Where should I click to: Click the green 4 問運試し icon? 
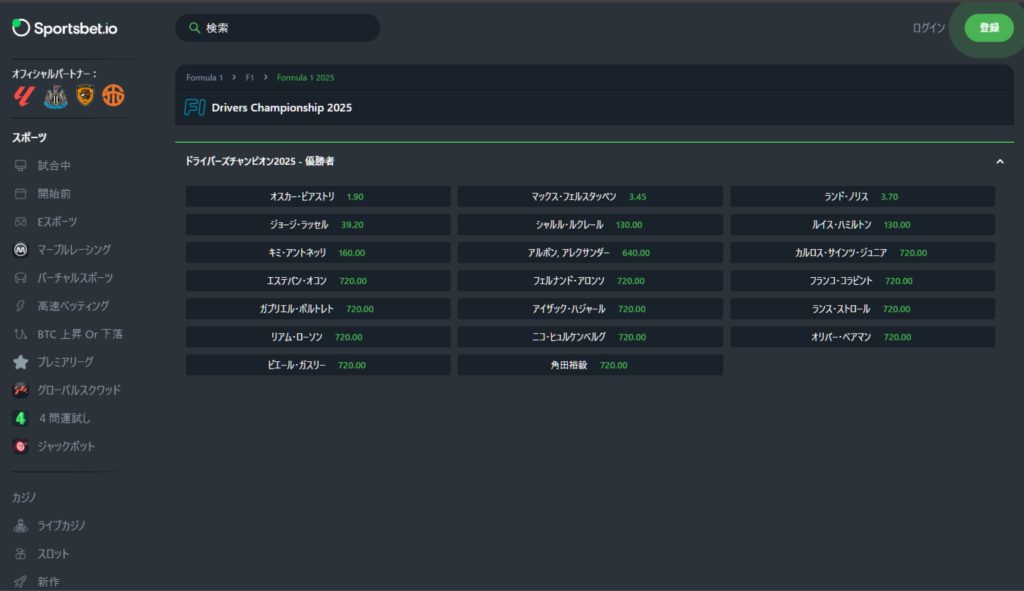tap(21, 419)
